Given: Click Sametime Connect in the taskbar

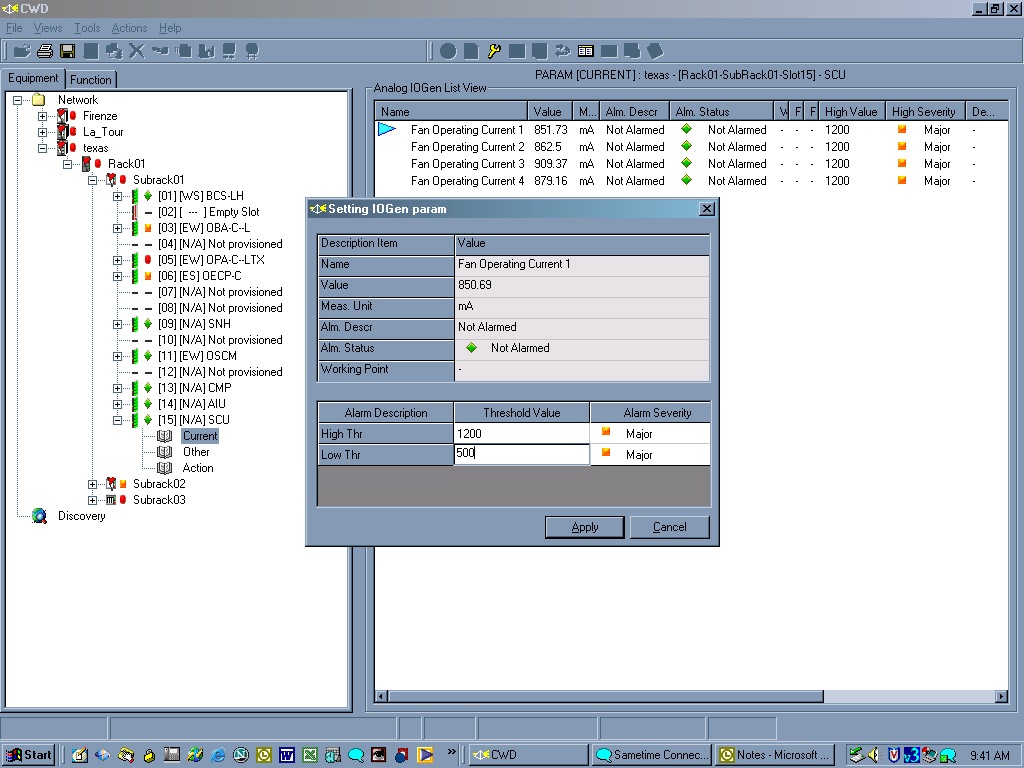Looking at the screenshot, I should 653,755.
